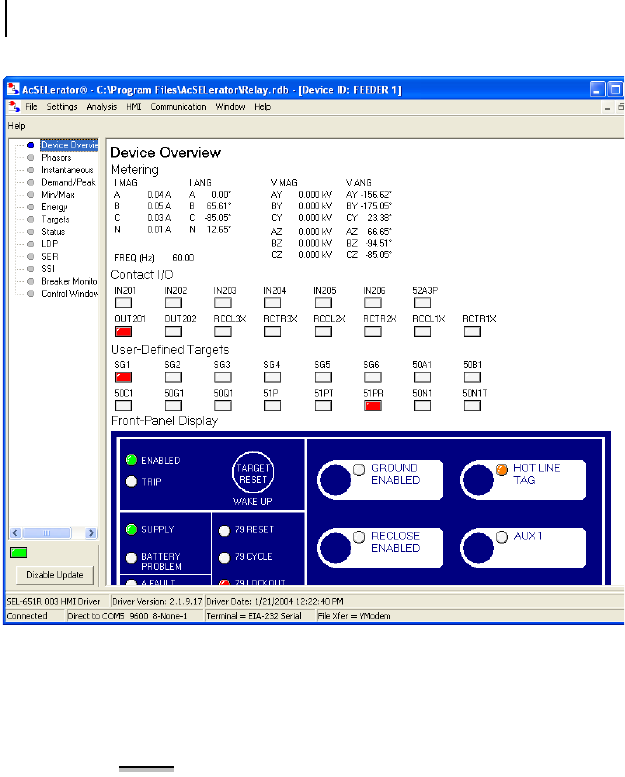This screenshot has height=777, width=625.
Task: Click the 50B1 target indicator box
Action: [472, 377]
